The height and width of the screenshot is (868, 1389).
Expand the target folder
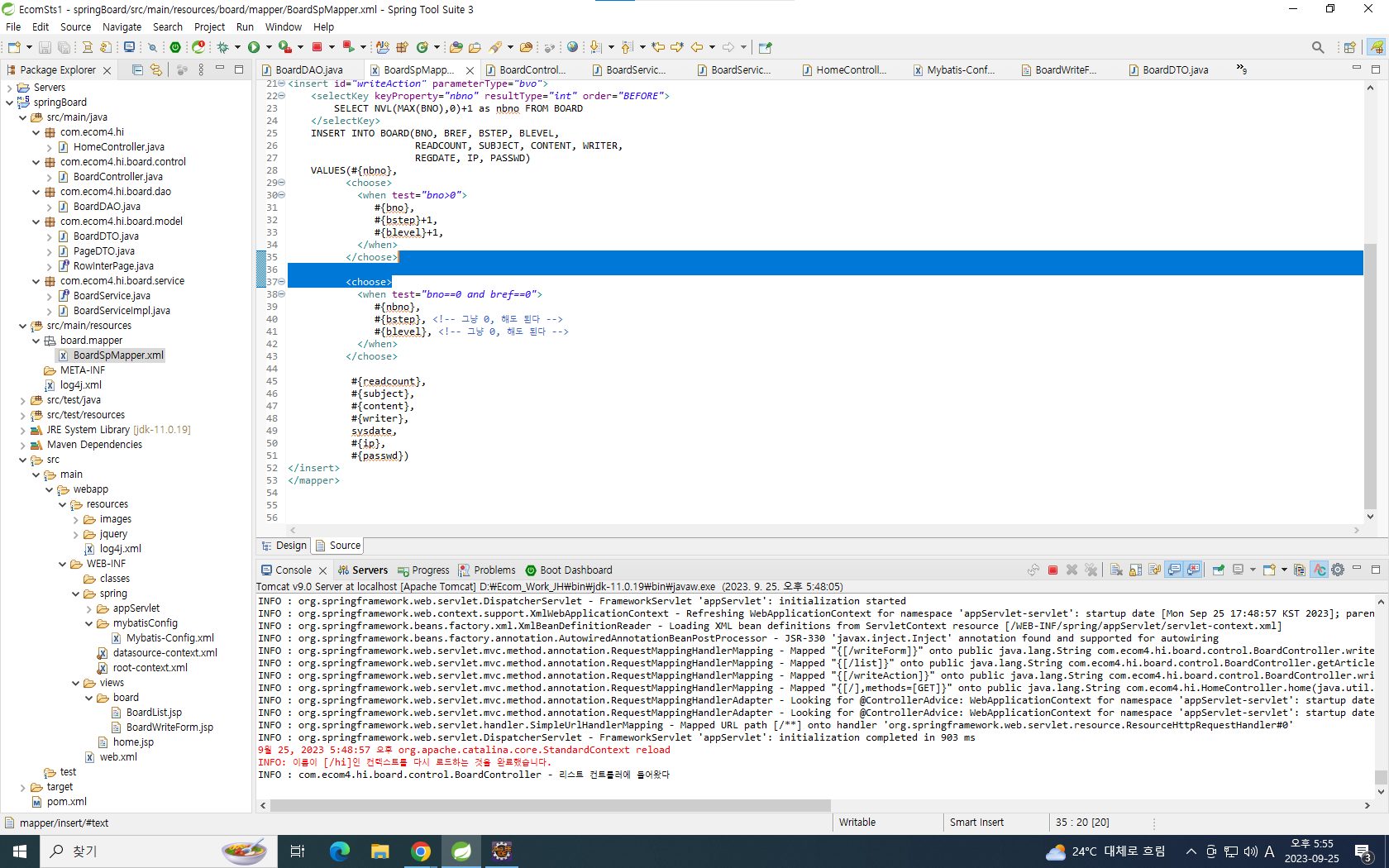(23, 787)
